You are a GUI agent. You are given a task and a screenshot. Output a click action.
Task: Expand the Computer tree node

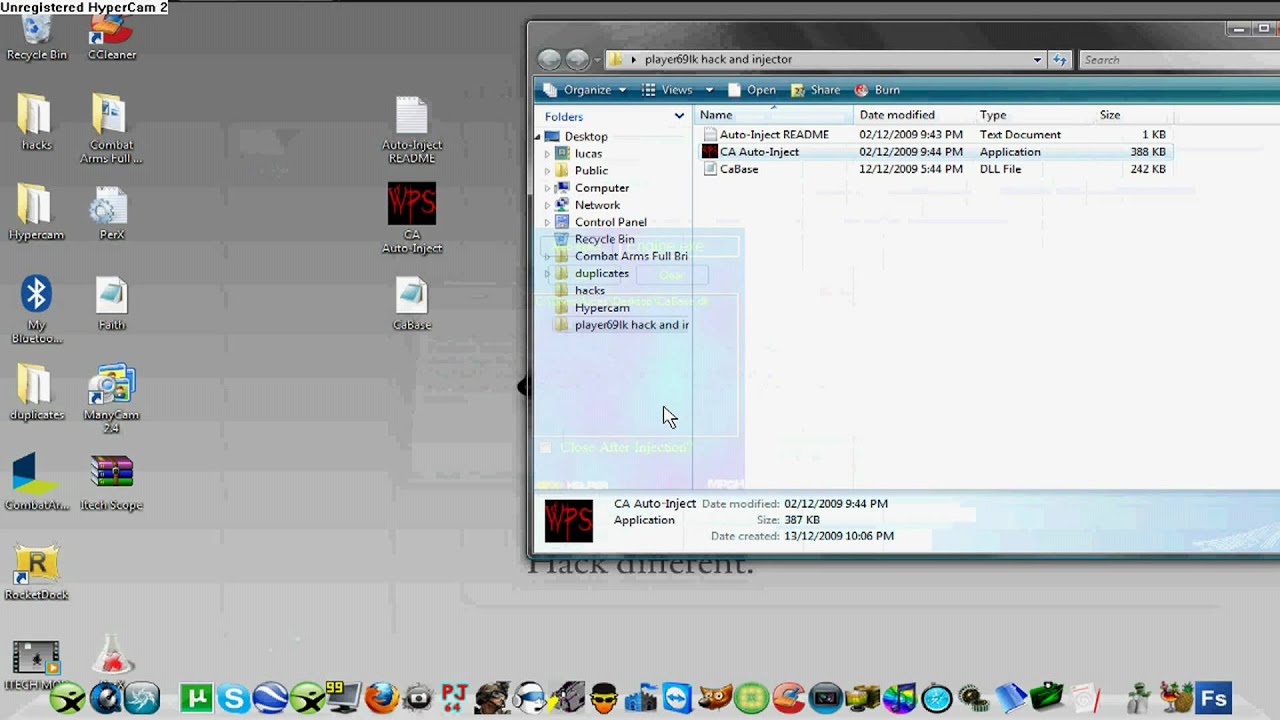click(547, 188)
